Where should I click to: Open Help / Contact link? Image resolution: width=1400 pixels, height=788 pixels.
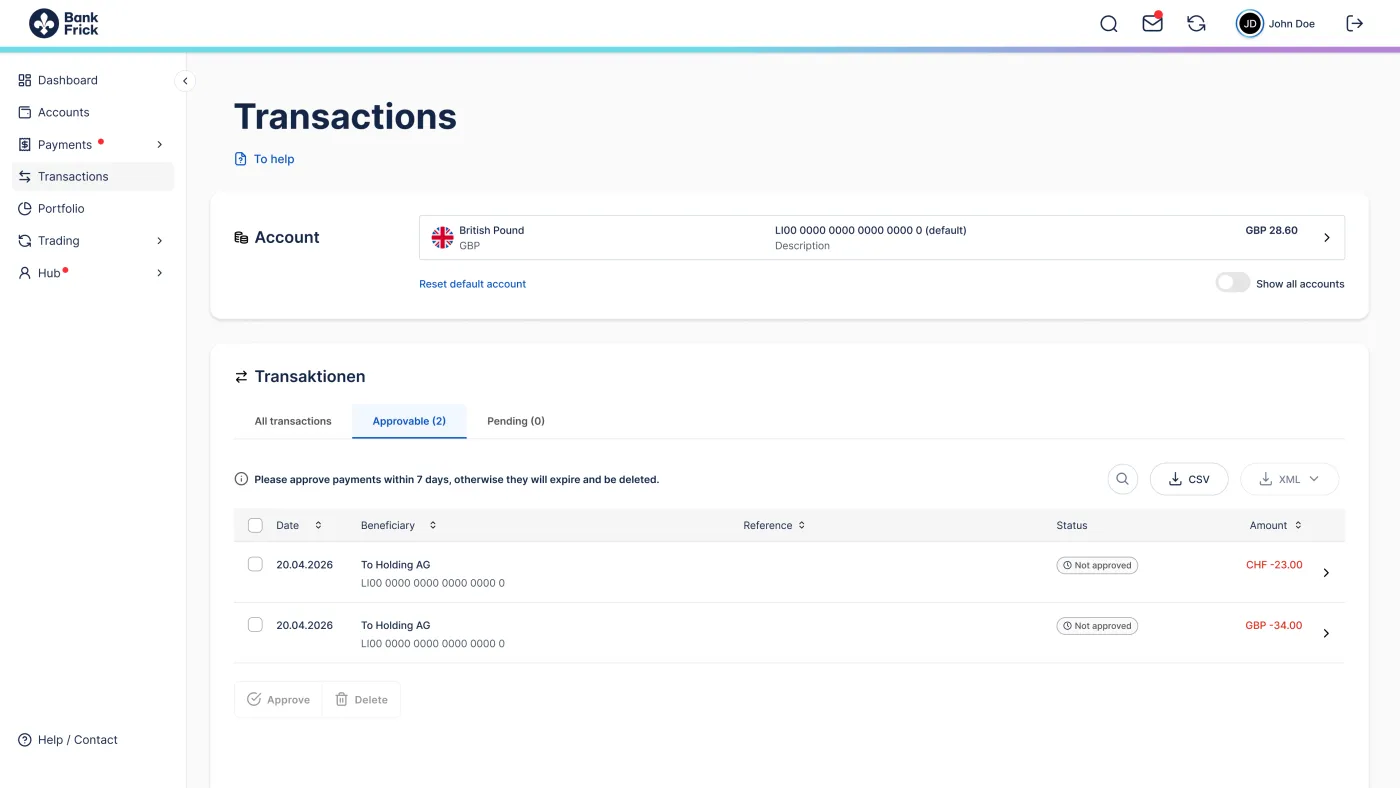[78, 740]
